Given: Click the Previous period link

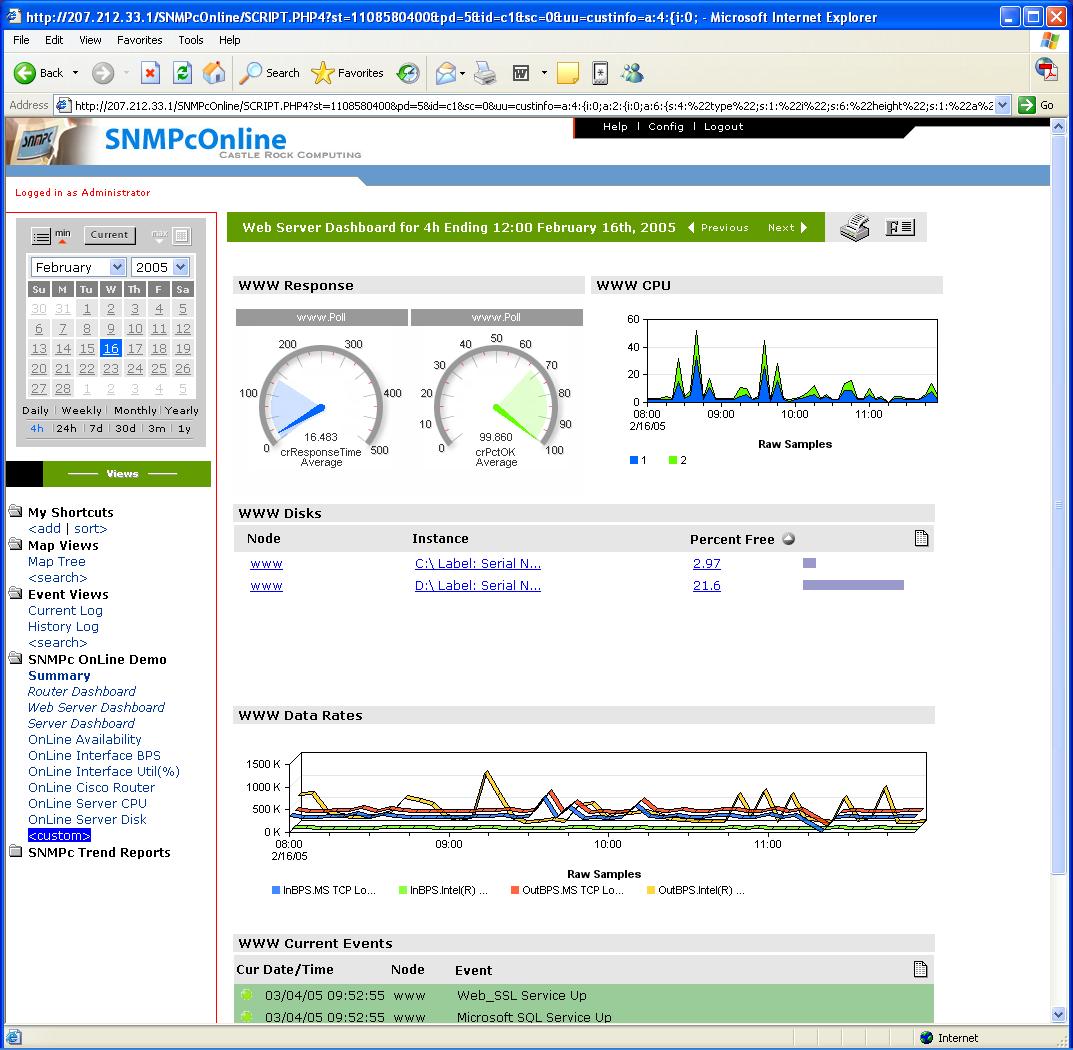Looking at the screenshot, I should [x=719, y=227].
